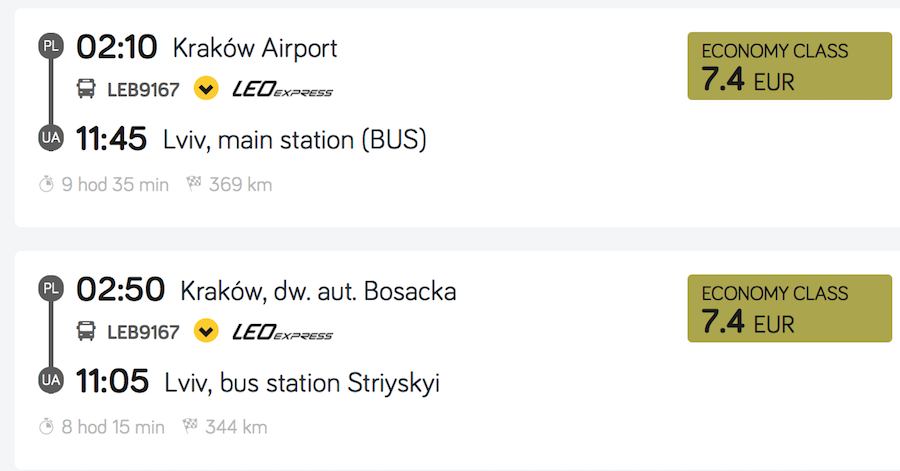Screen dimensions: 900x471
Task: Click the bus icon in the 02:50 Bosacka connection
Action: click(x=87, y=331)
